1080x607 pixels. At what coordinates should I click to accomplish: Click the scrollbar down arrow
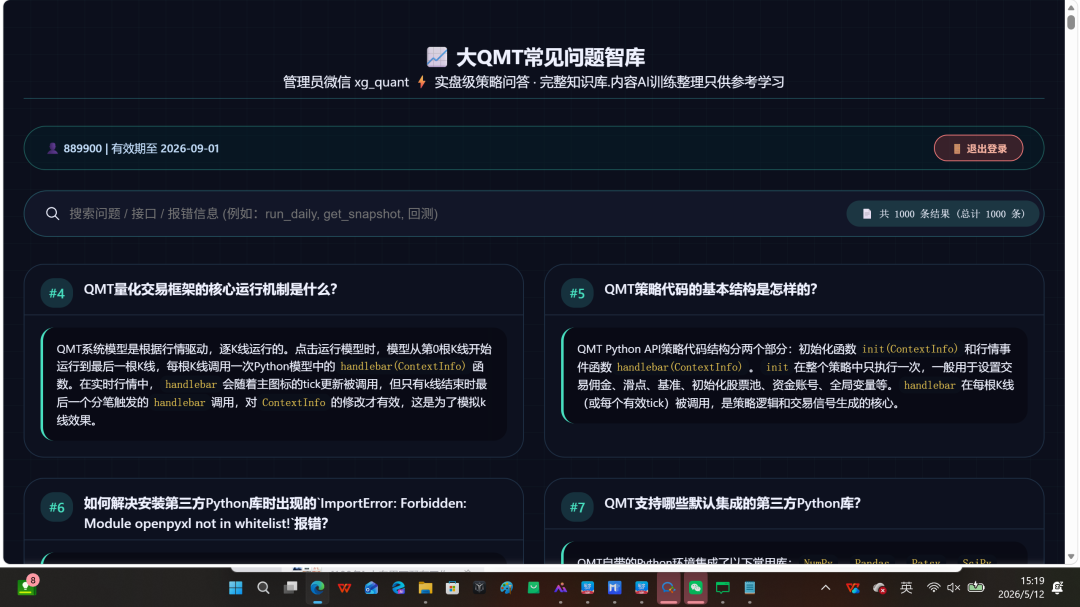(x=1071, y=556)
